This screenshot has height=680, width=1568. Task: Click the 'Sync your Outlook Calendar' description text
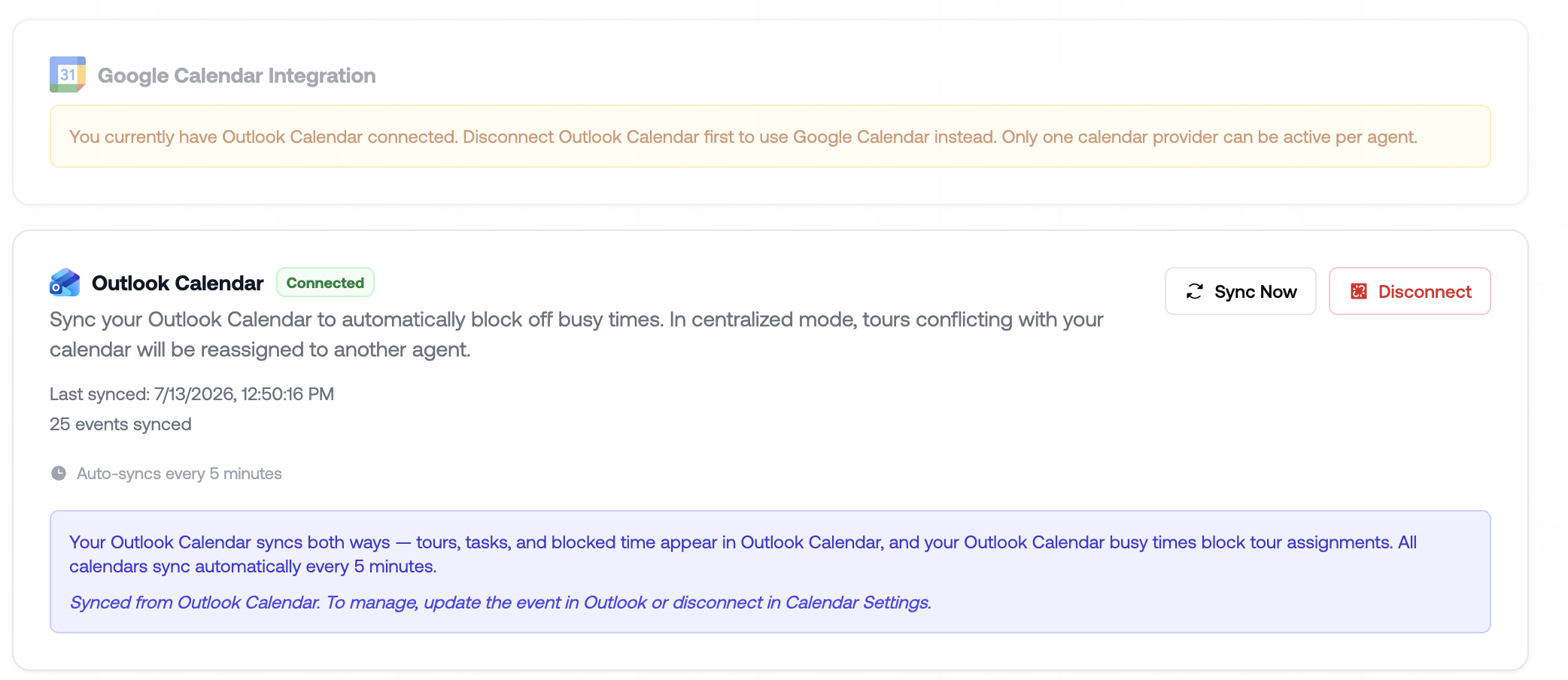(576, 334)
